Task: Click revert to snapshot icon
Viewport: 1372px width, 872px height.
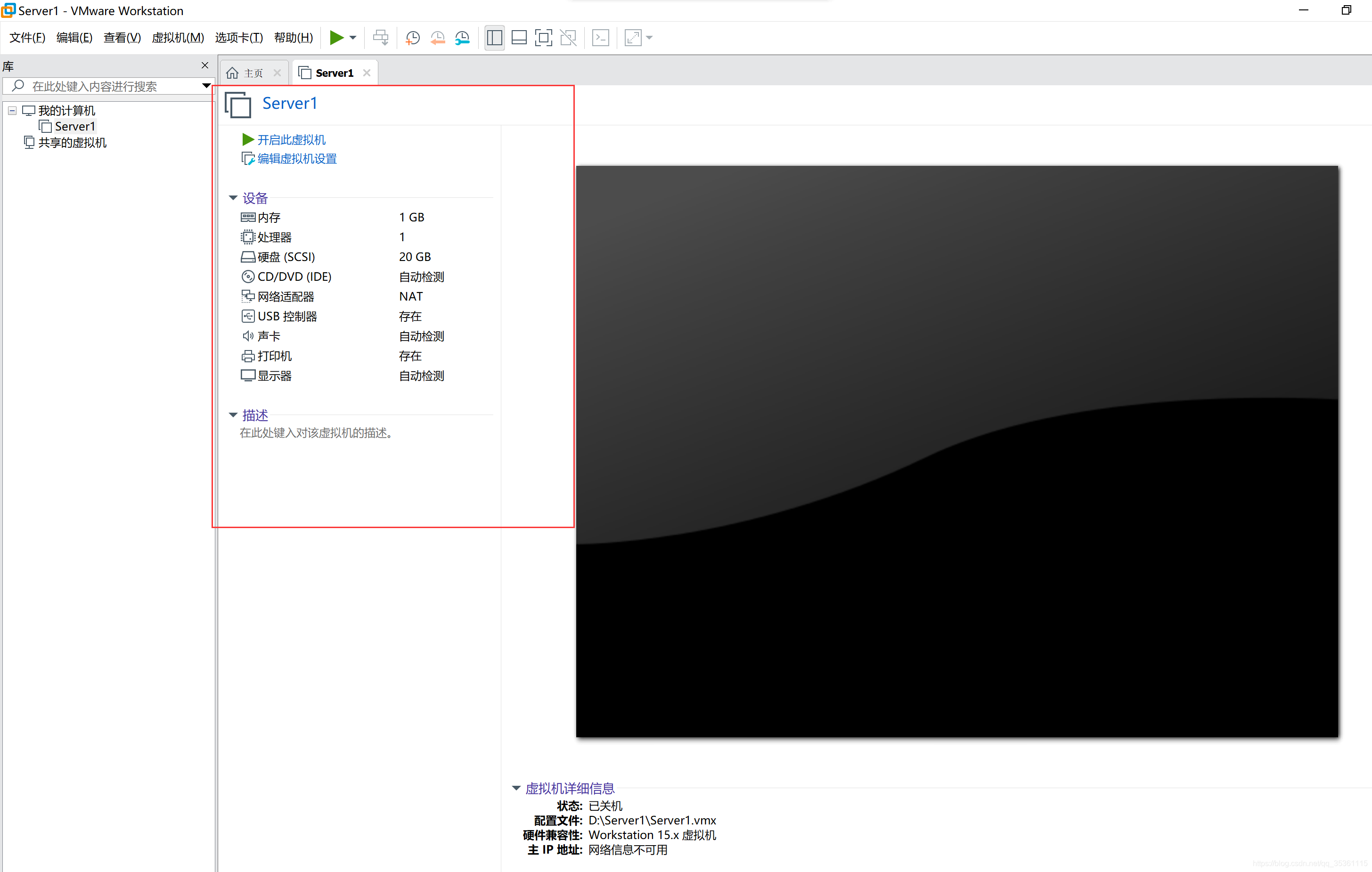Action: (438, 38)
